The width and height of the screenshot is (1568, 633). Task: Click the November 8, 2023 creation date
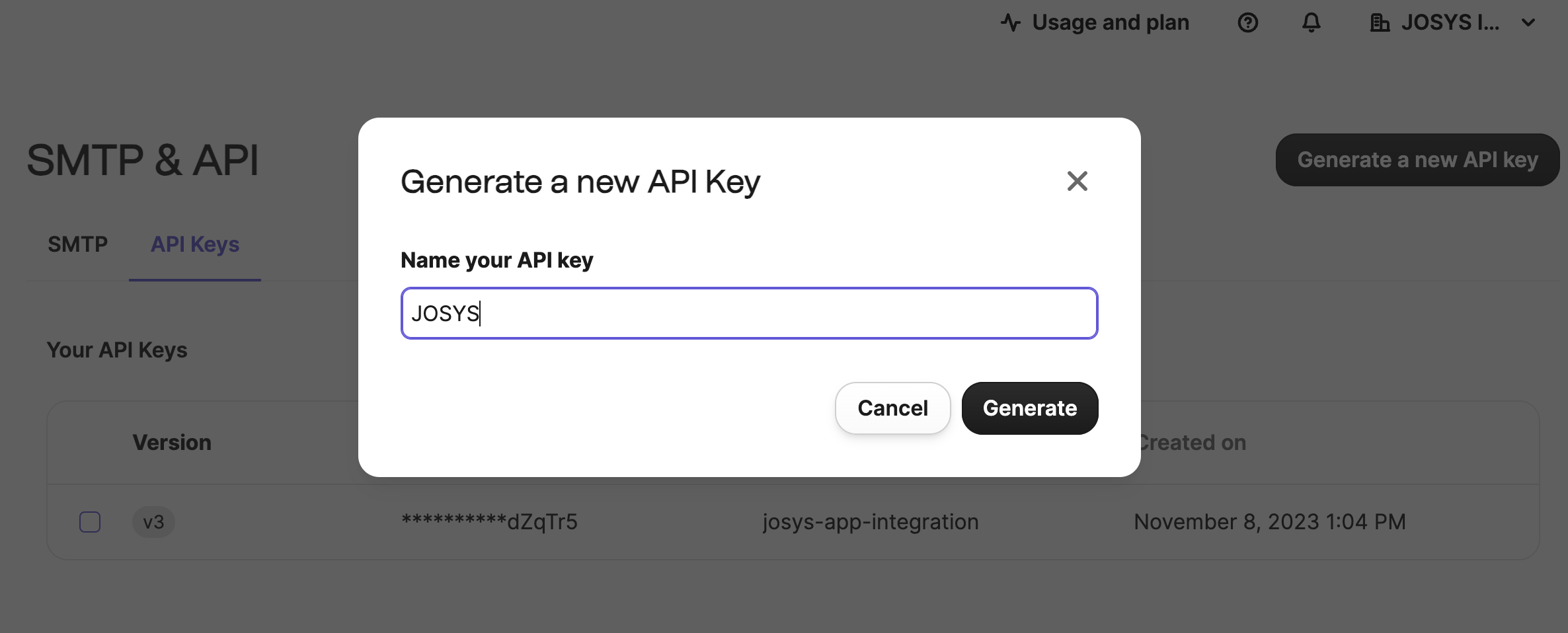(1269, 522)
